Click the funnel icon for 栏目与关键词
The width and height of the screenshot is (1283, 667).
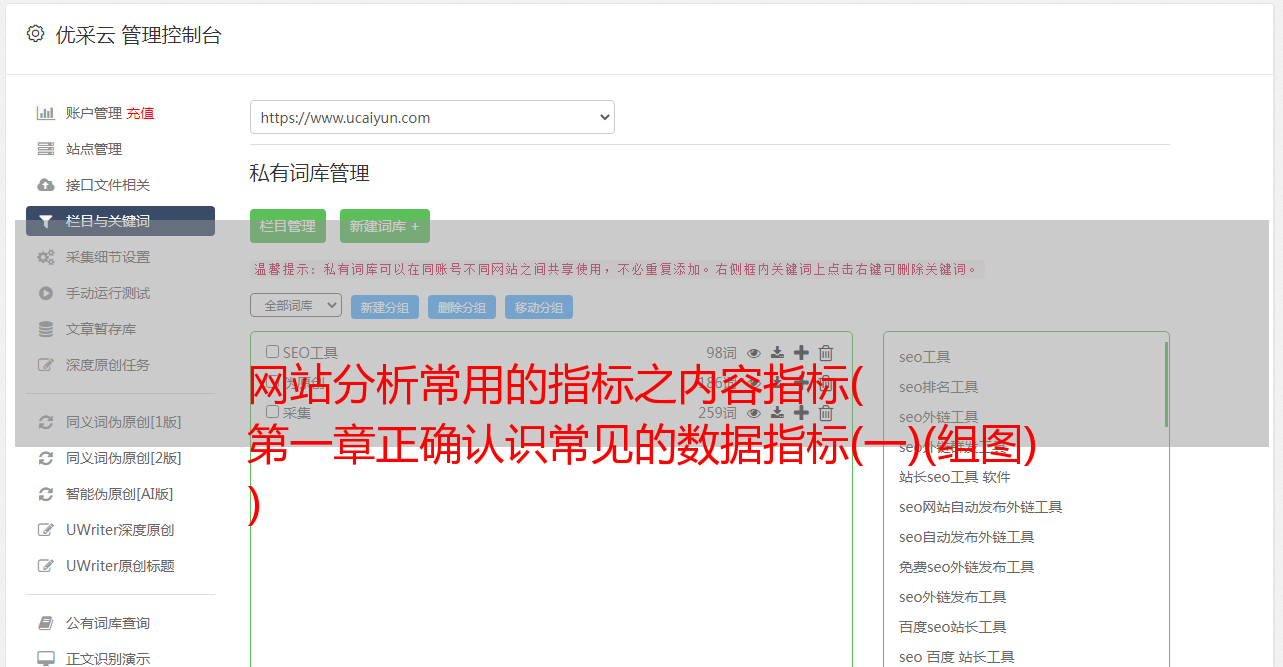(46, 221)
